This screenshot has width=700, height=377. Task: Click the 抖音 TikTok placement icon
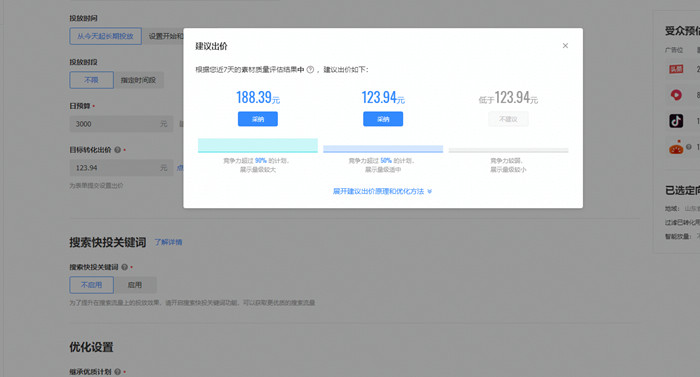676,121
